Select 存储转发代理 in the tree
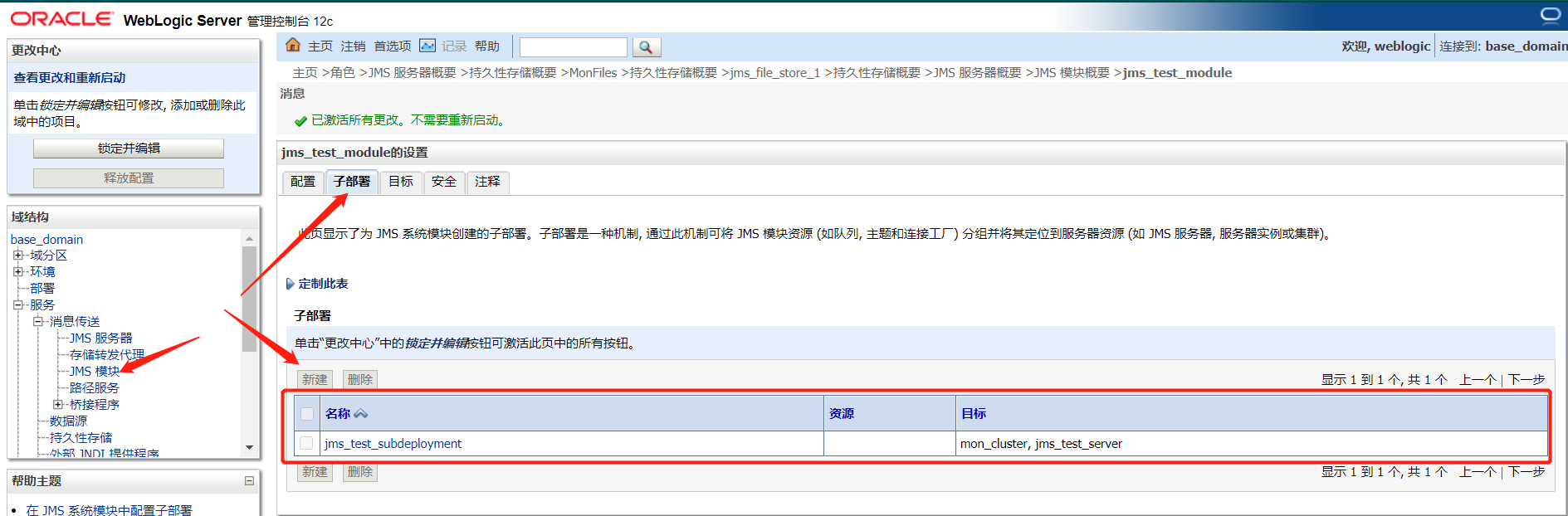1568x516 pixels. pos(107,355)
